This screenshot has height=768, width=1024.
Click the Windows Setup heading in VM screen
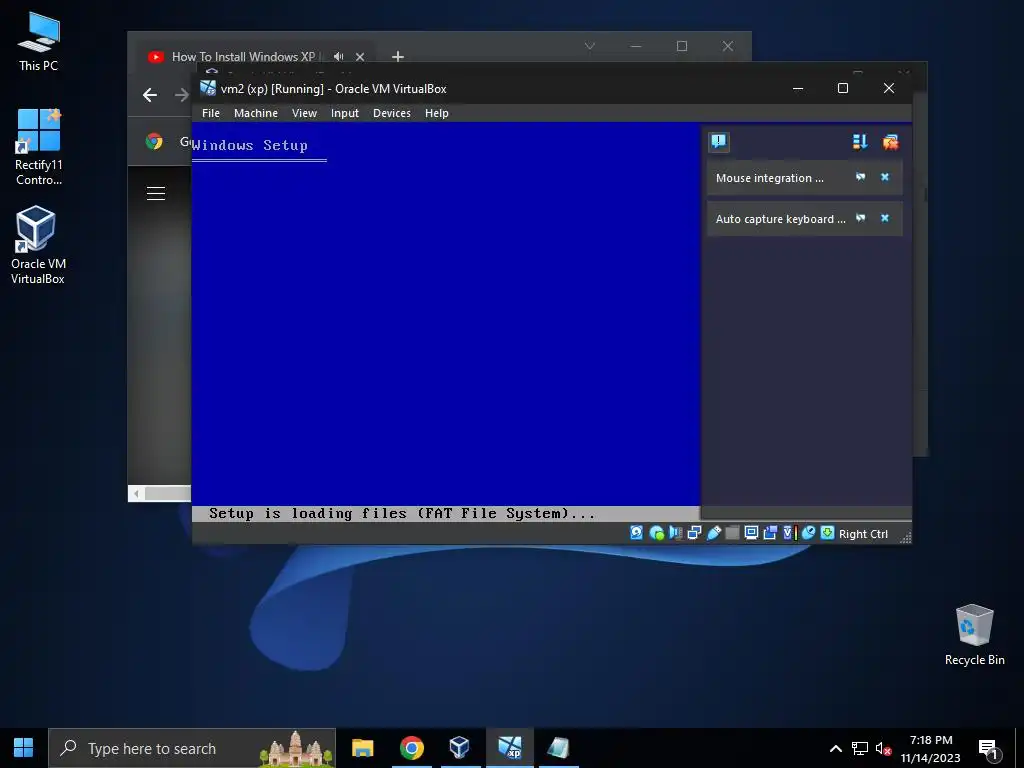(x=249, y=145)
